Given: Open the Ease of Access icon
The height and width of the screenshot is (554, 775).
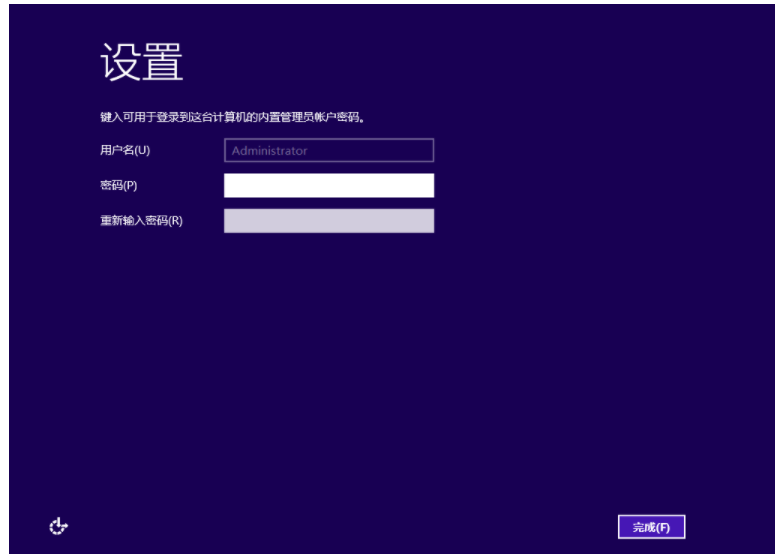Looking at the screenshot, I should pos(58,526).
